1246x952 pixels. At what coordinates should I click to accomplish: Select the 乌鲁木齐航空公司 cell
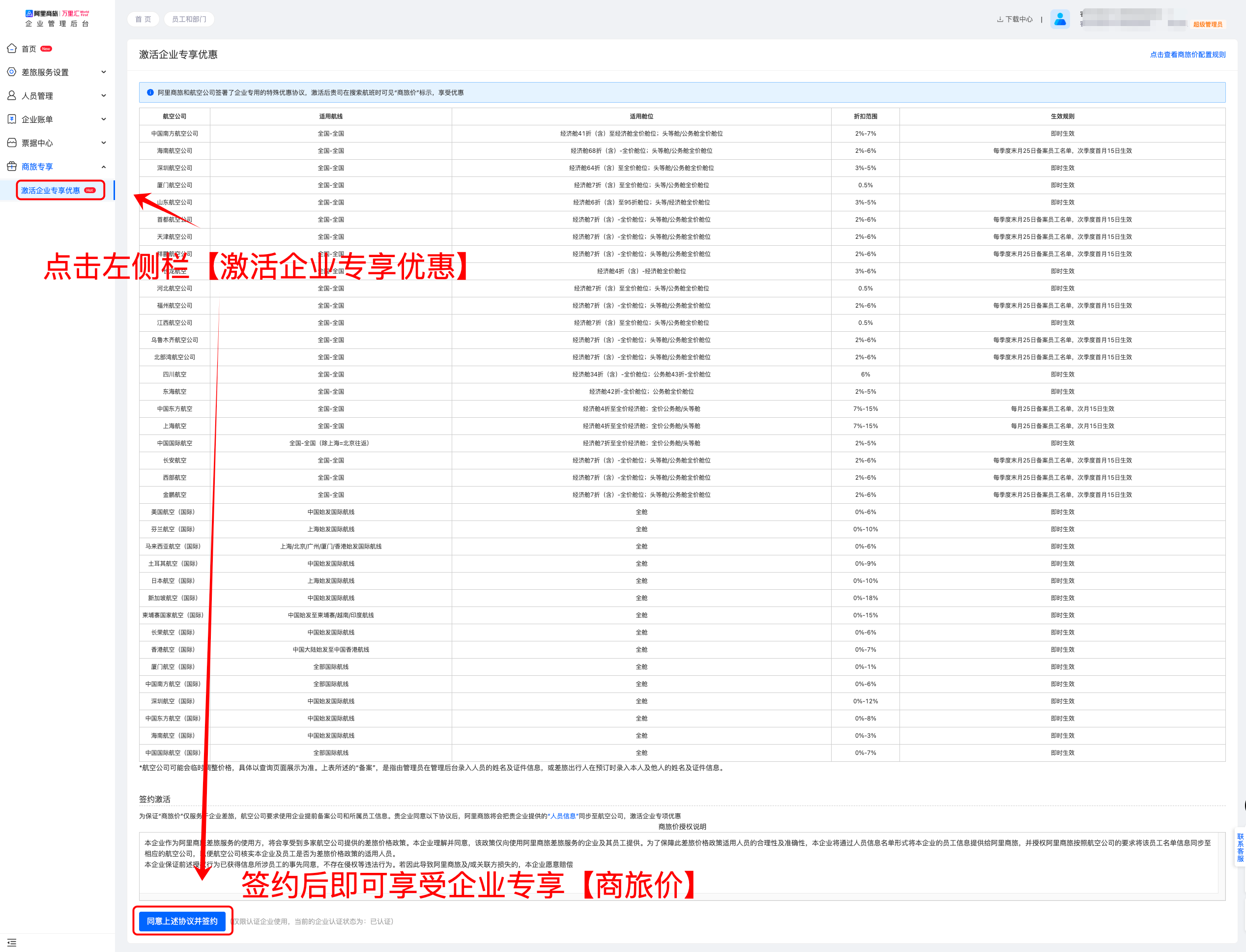pyautogui.click(x=174, y=340)
